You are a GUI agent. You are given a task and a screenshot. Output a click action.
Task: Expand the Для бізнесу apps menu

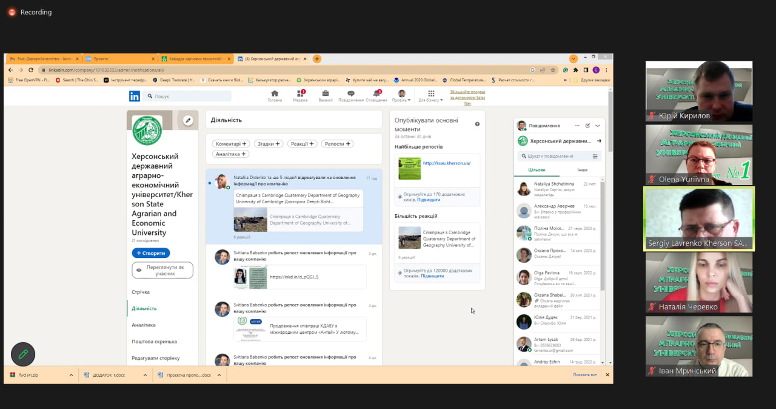(x=431, y=96)
